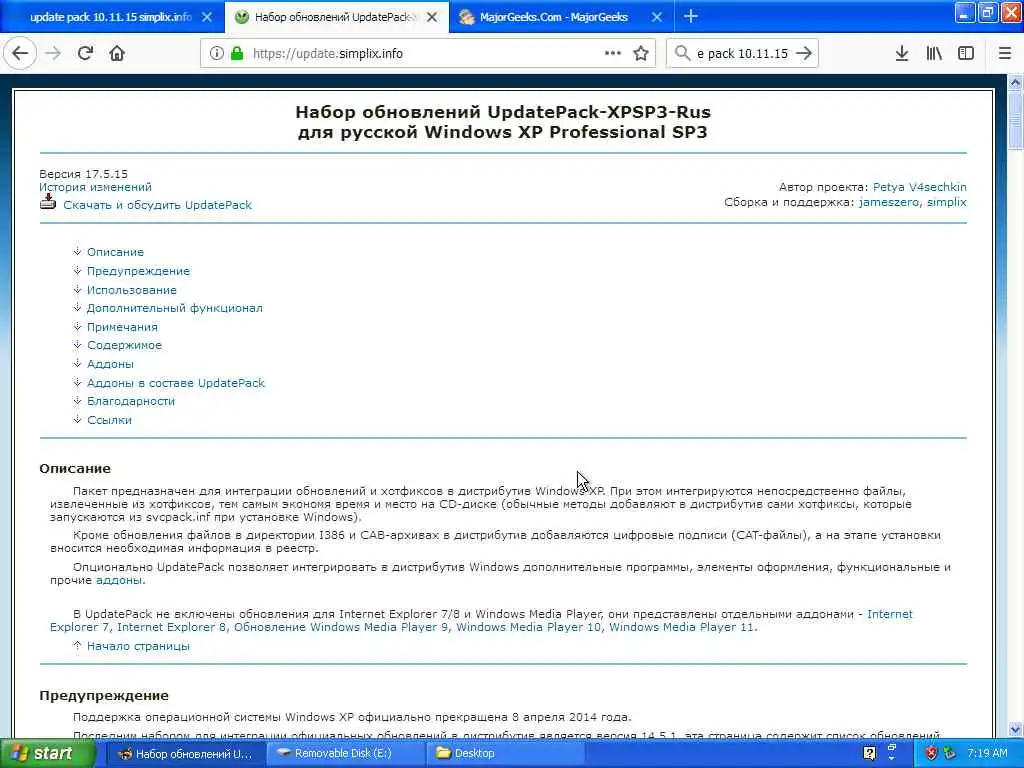Open the Downloads panel
This screenshot has height=768, width=1024.
(x=902, y=54)
